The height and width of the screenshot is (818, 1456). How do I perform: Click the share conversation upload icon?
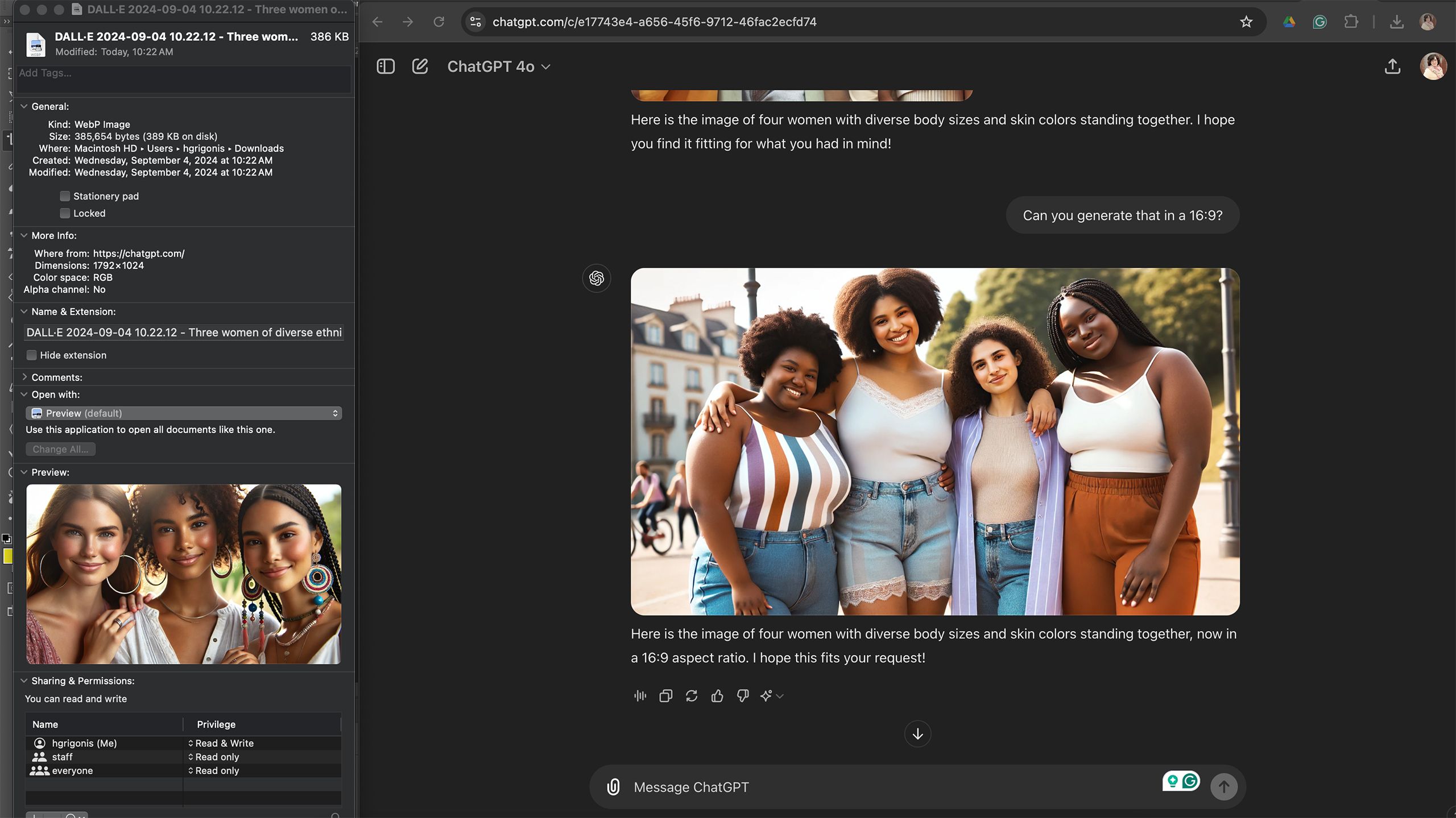click(x=1392, y=67)
